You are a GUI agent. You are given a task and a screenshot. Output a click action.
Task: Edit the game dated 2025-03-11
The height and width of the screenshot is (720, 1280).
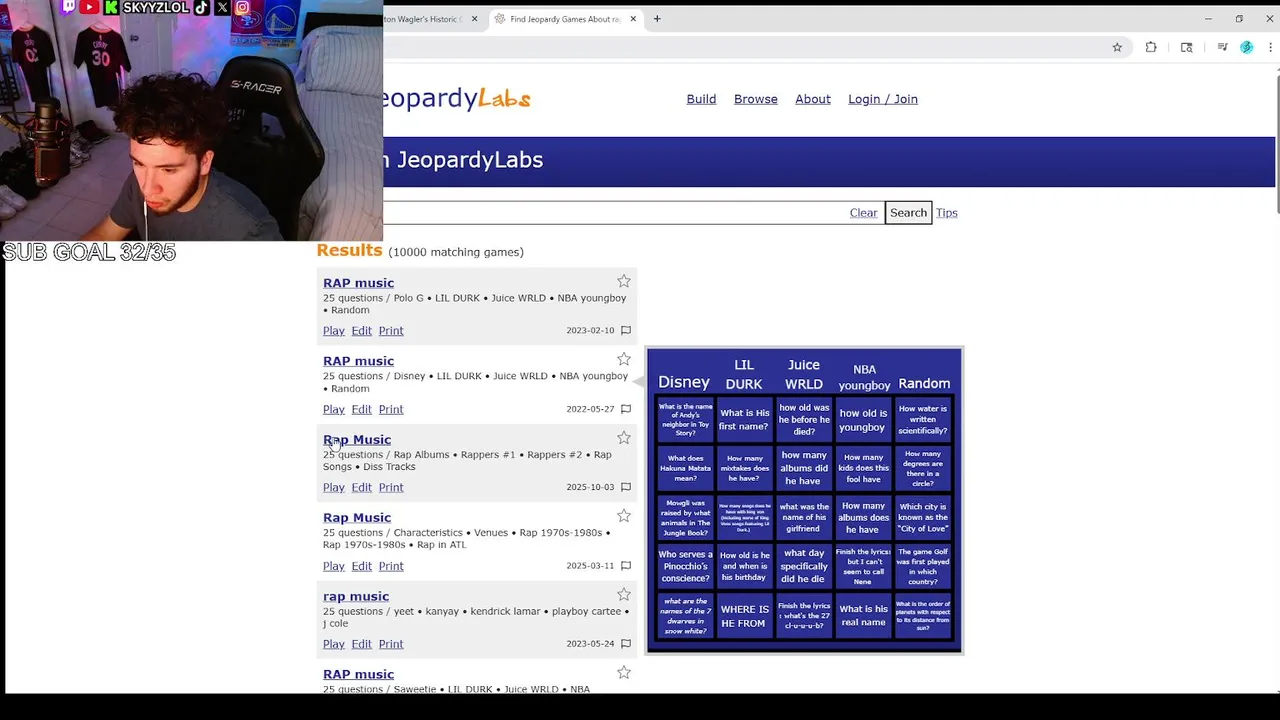pyautogui.click(x=362, y=566)
